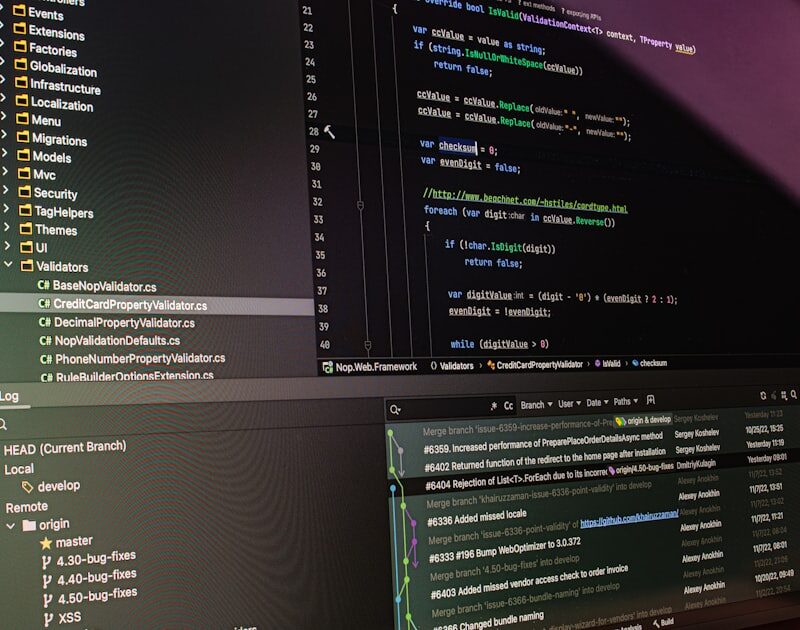The height and width of the screenshot is (630, 800).
Task: Click in the commit log search field
Action: (440, 408)
